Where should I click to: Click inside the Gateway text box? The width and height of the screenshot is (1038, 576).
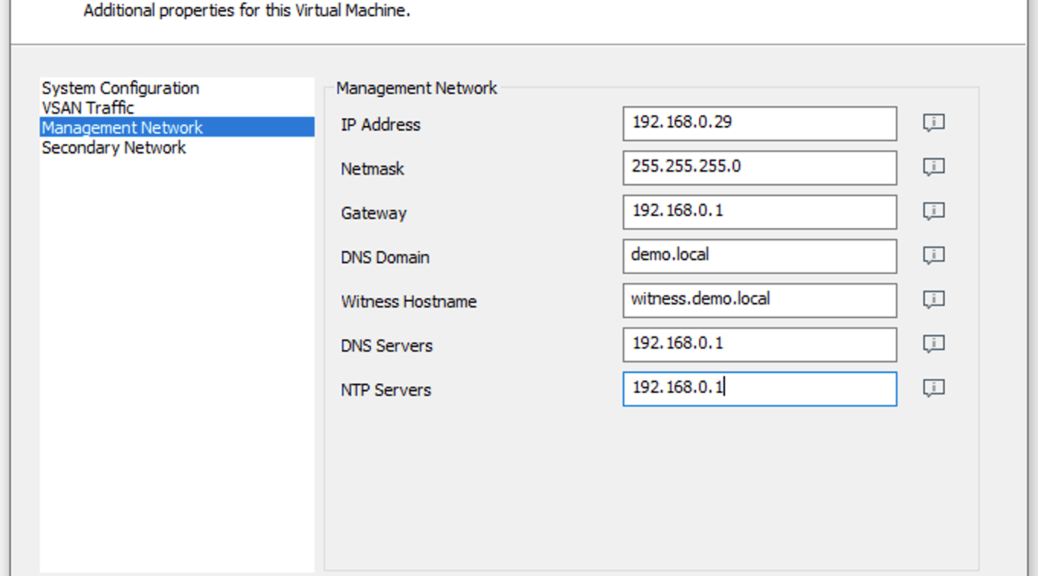759,212
